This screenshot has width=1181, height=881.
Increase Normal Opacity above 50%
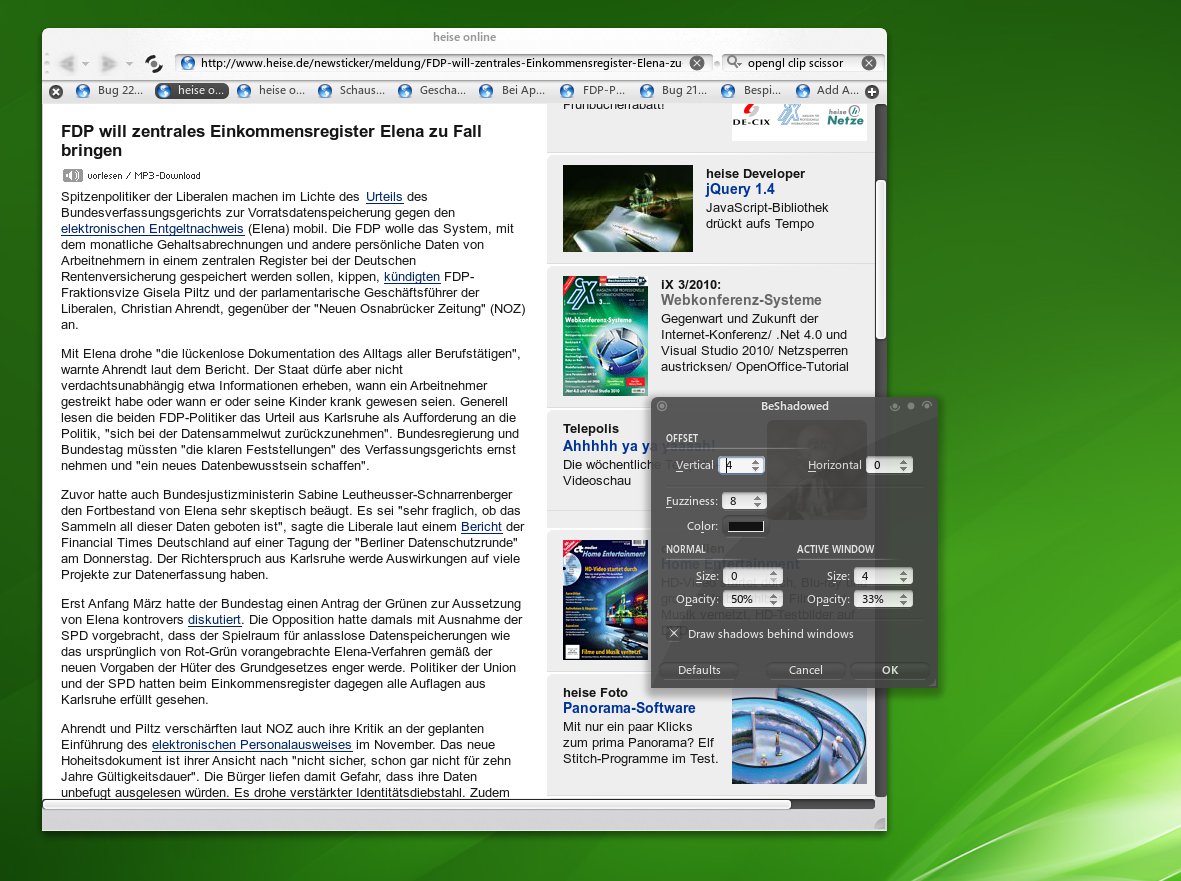(774, 596)
